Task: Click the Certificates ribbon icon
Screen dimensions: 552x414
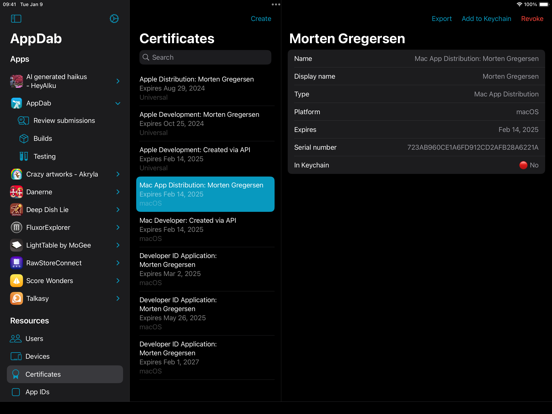Action: 15,374
